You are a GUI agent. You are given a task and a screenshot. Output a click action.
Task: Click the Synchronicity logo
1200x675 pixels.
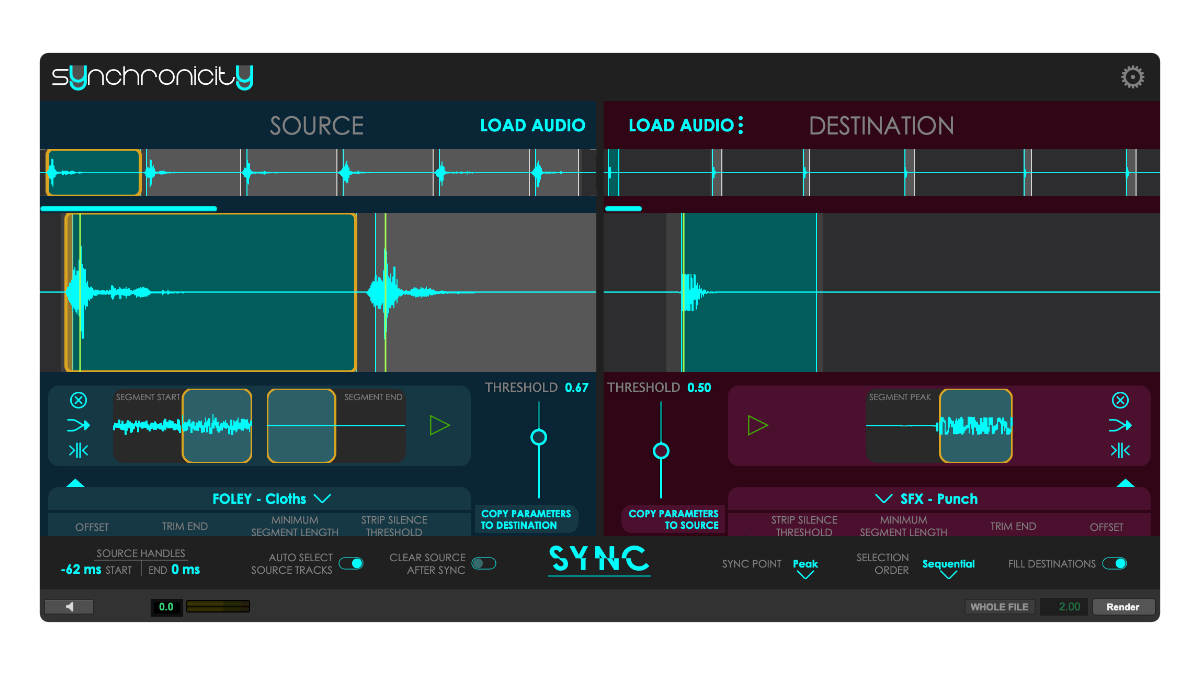point(152,76)
